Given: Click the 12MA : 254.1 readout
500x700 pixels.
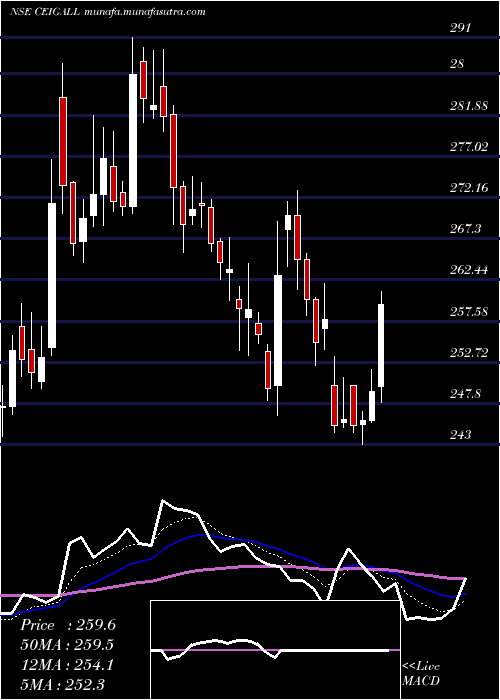Looking at the screenshot, I should pyautogui.click(x=67, y=664).
